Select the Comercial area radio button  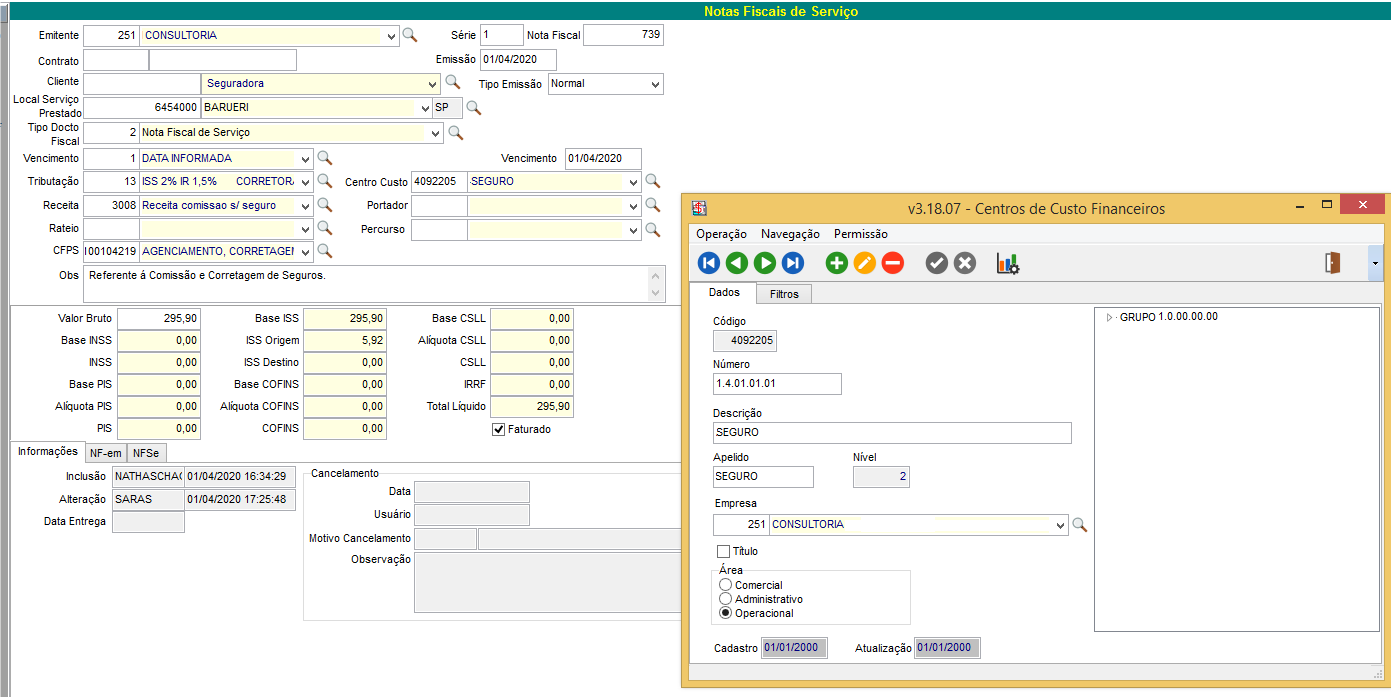726,585
